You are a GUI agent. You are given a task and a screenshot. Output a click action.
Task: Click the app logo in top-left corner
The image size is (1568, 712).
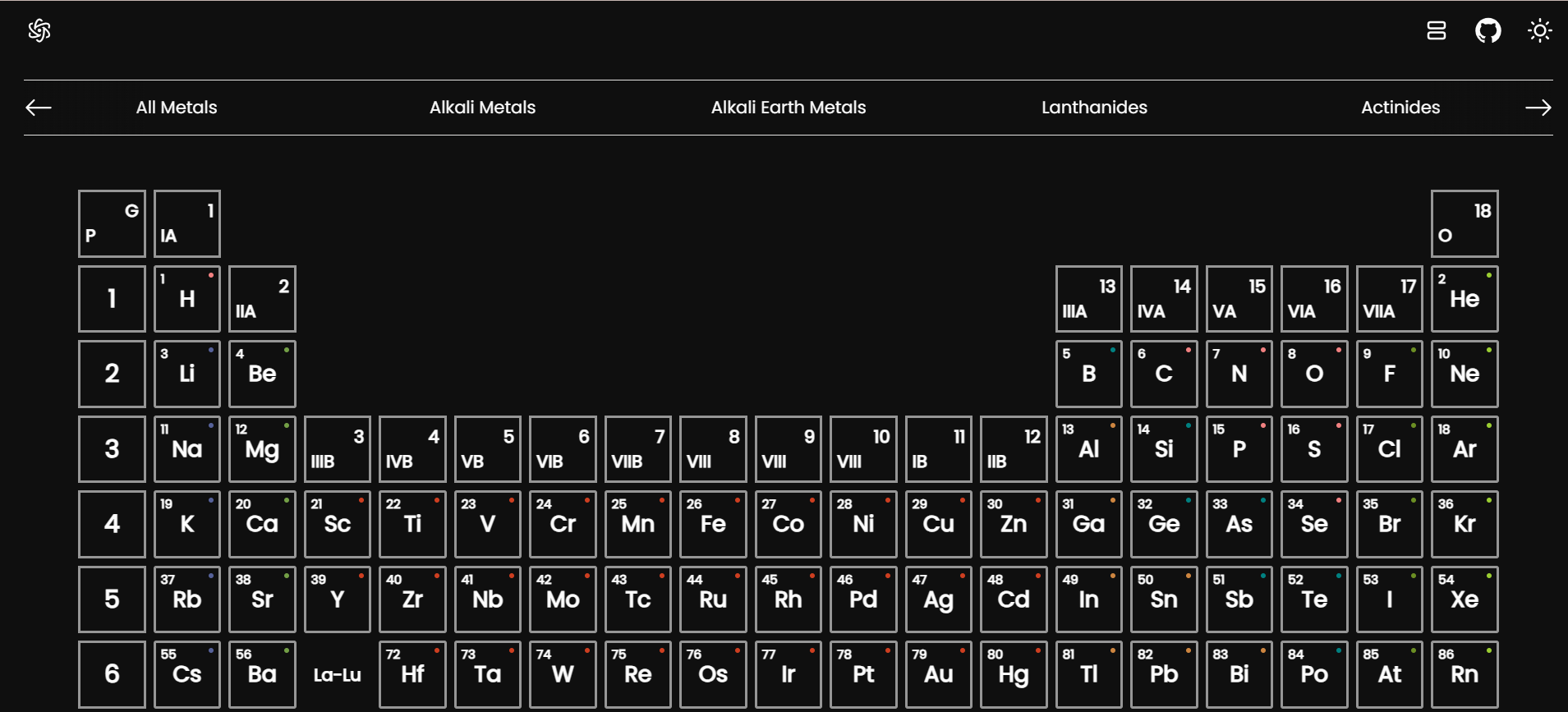tap(39, 30)
